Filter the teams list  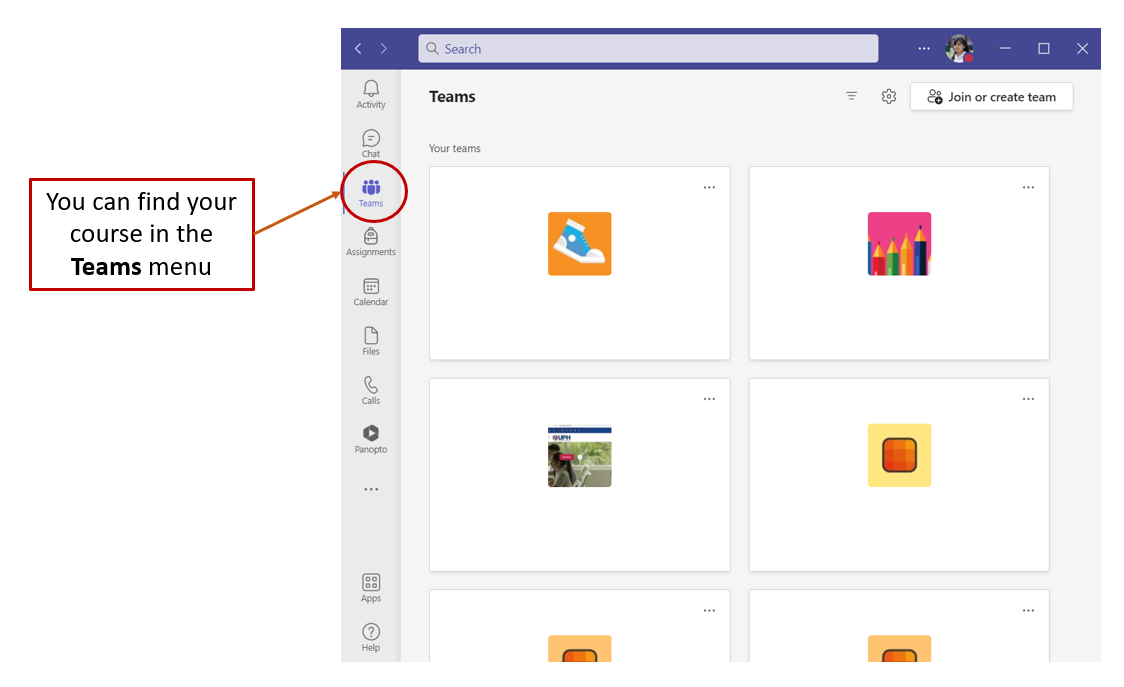[852, 96]
